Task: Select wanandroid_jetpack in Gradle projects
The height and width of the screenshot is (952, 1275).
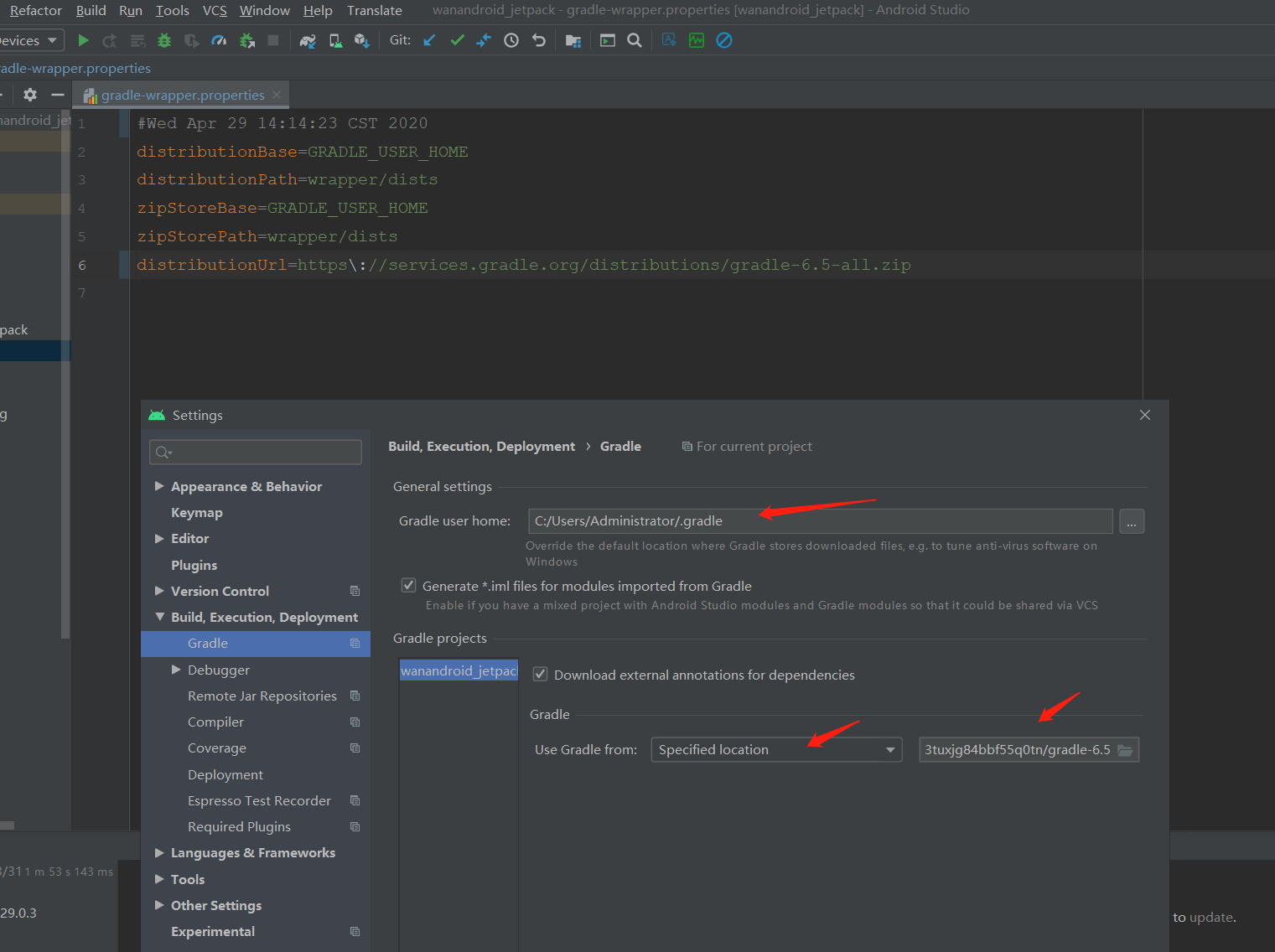Action: 459,670
